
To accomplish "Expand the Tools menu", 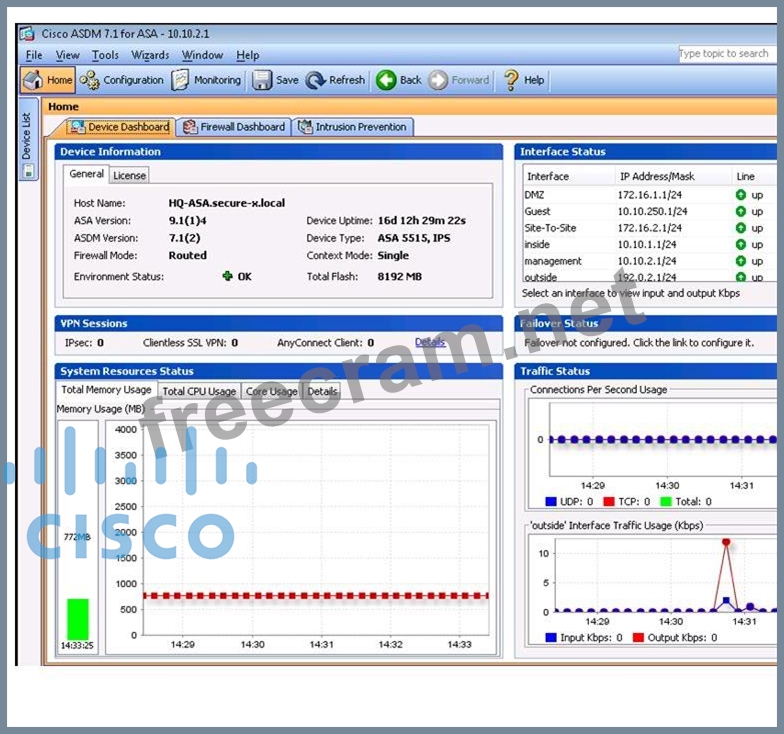I will click(x=105, y=55).
